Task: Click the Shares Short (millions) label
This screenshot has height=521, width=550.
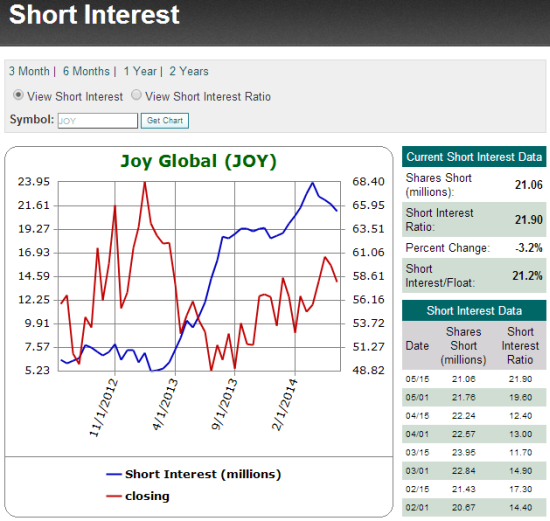Action: point(438,185)
